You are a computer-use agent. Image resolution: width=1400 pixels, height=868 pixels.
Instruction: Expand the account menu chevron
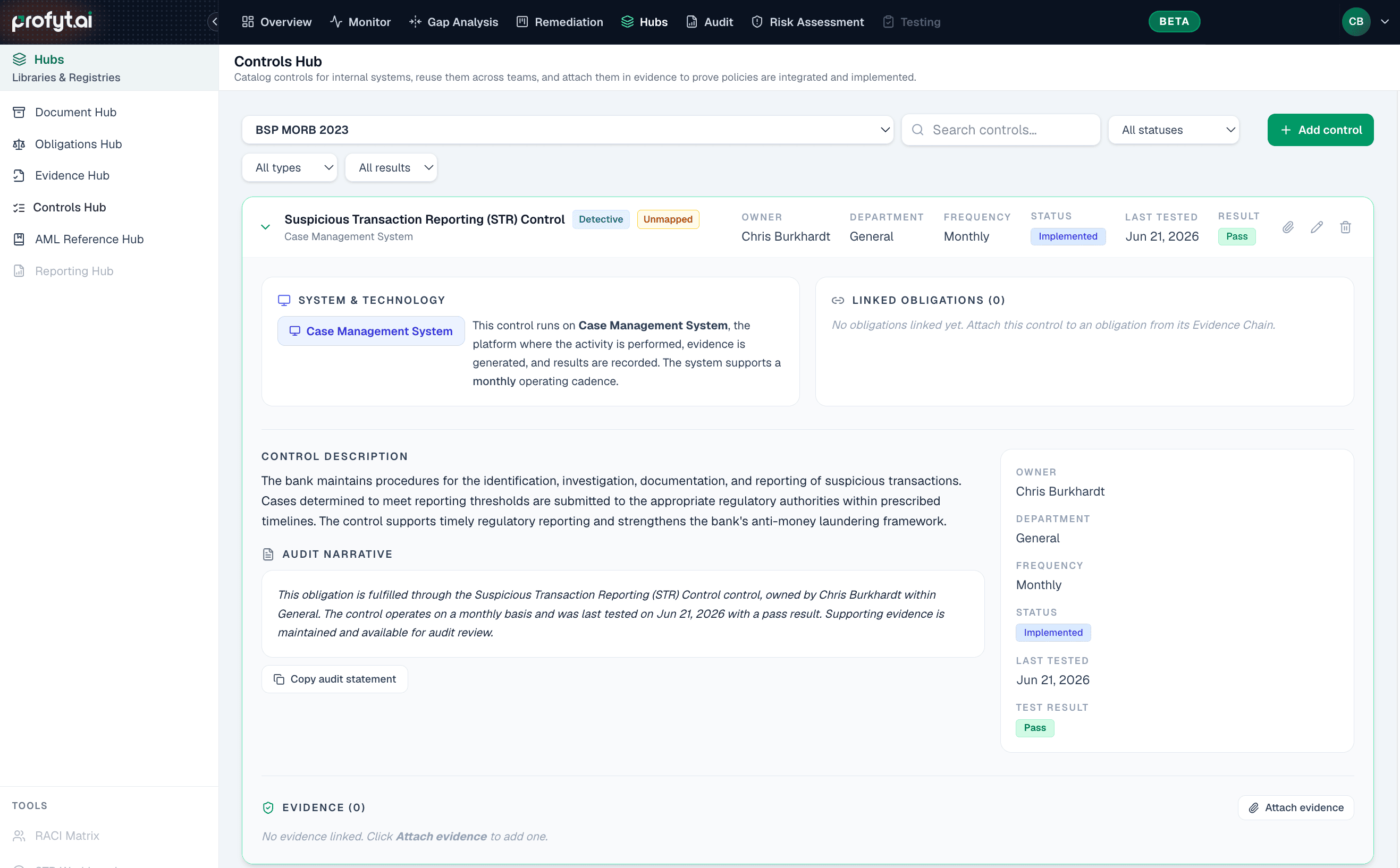pyautogui.click(x=1385, y=21)
